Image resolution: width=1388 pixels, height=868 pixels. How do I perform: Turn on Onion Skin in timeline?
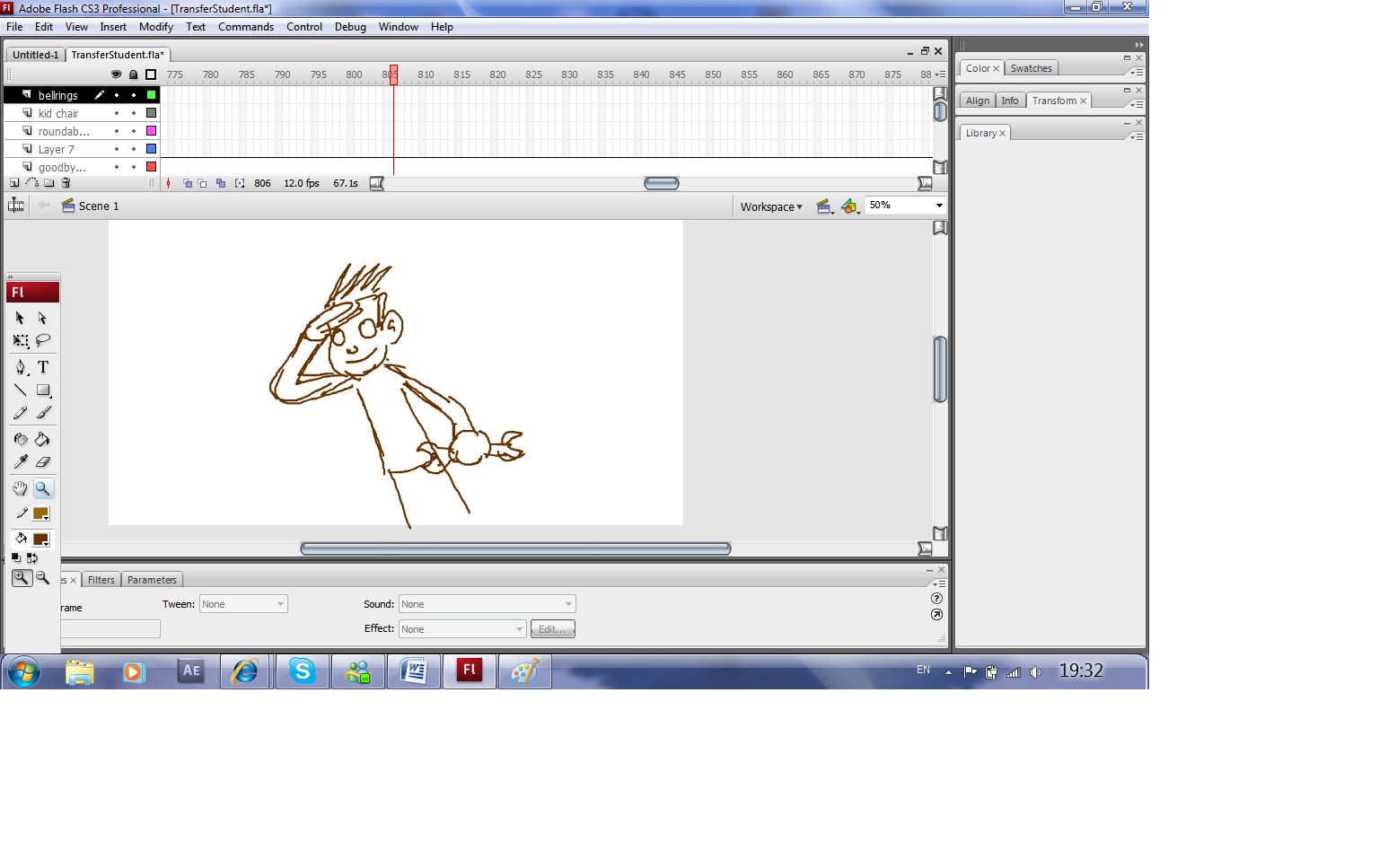188,183
